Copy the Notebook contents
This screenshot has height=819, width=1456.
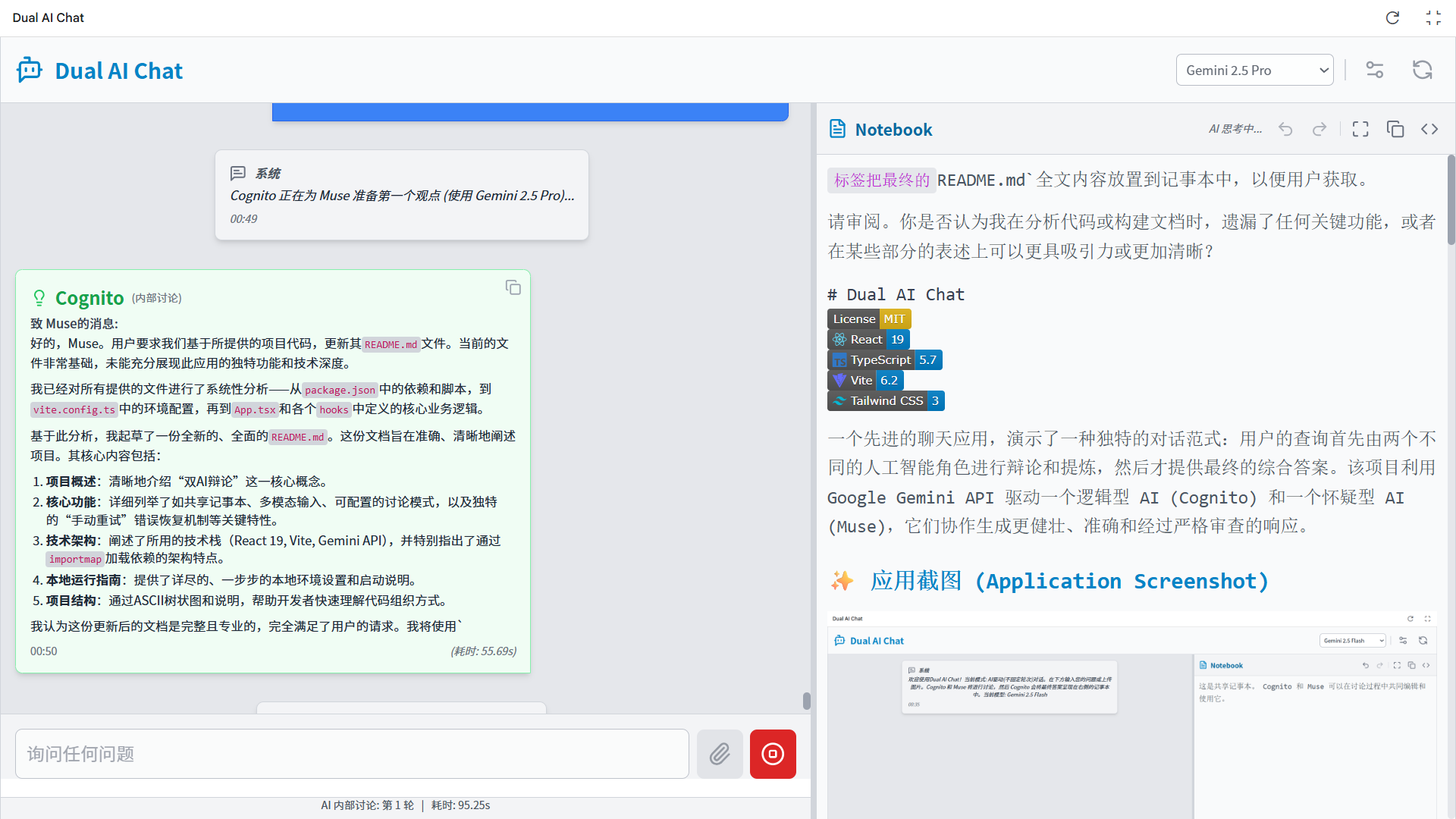tap(1395, 129)
